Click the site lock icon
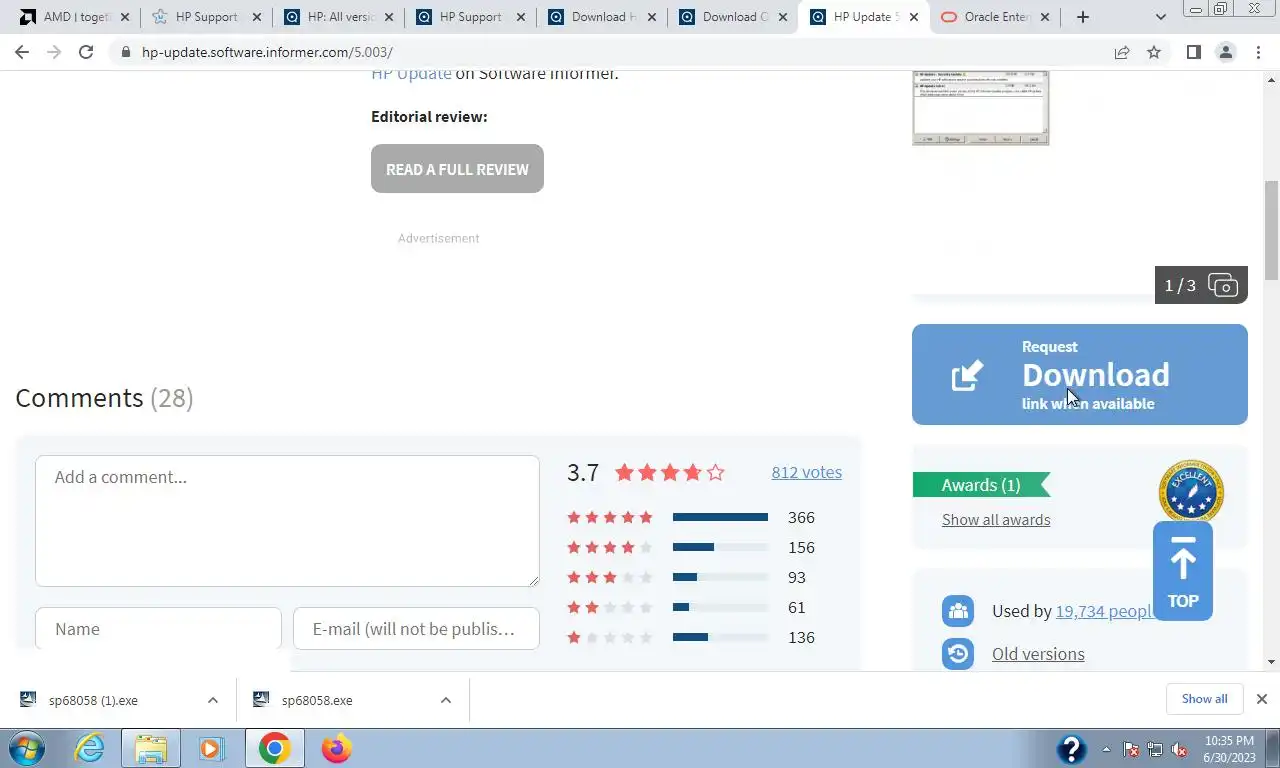1280x768 pixels. point(124,52)
